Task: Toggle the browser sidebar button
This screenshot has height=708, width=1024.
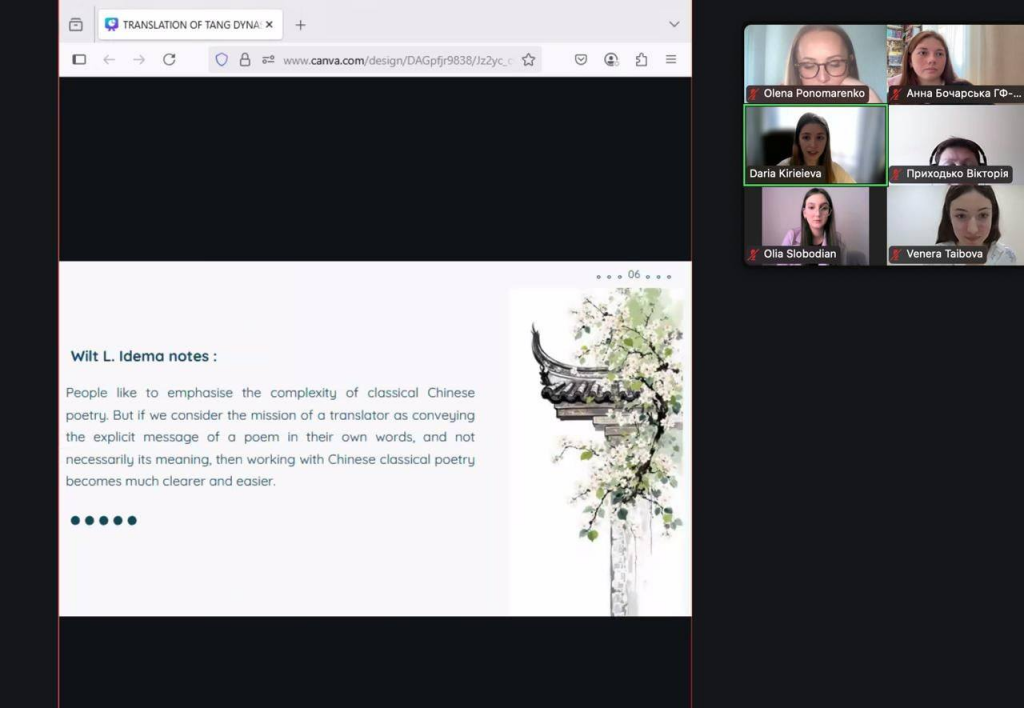Action: coord(79,60)
